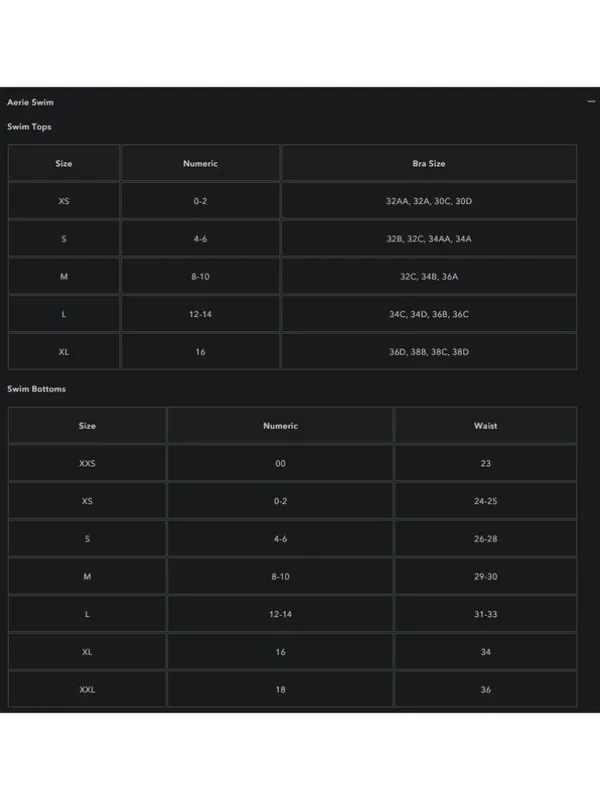Image resolution: width=600 pixels, height=800 pixels.
Task: Click the 36D, 38B, 38C, 38D cell
Action: [x=429, y=352]
